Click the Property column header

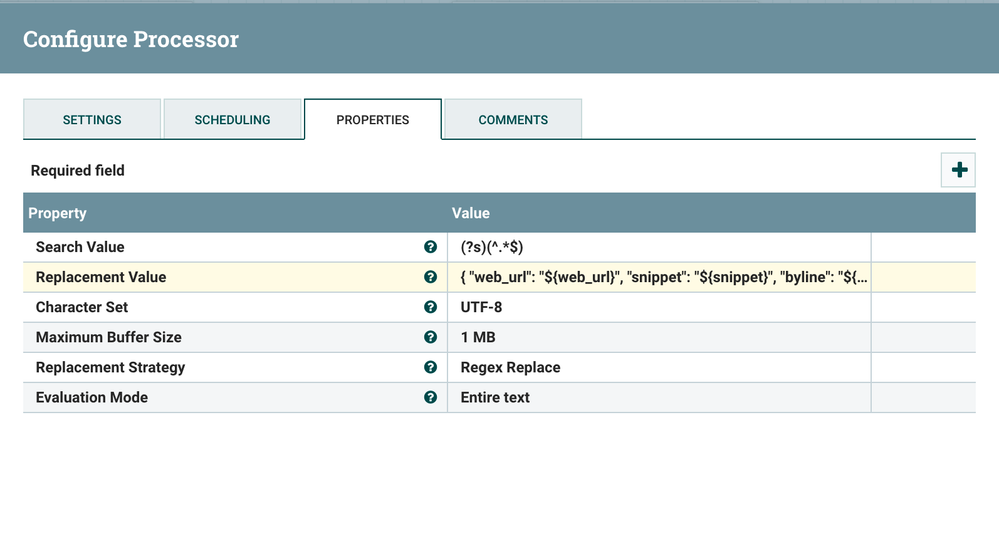point(58,213)
